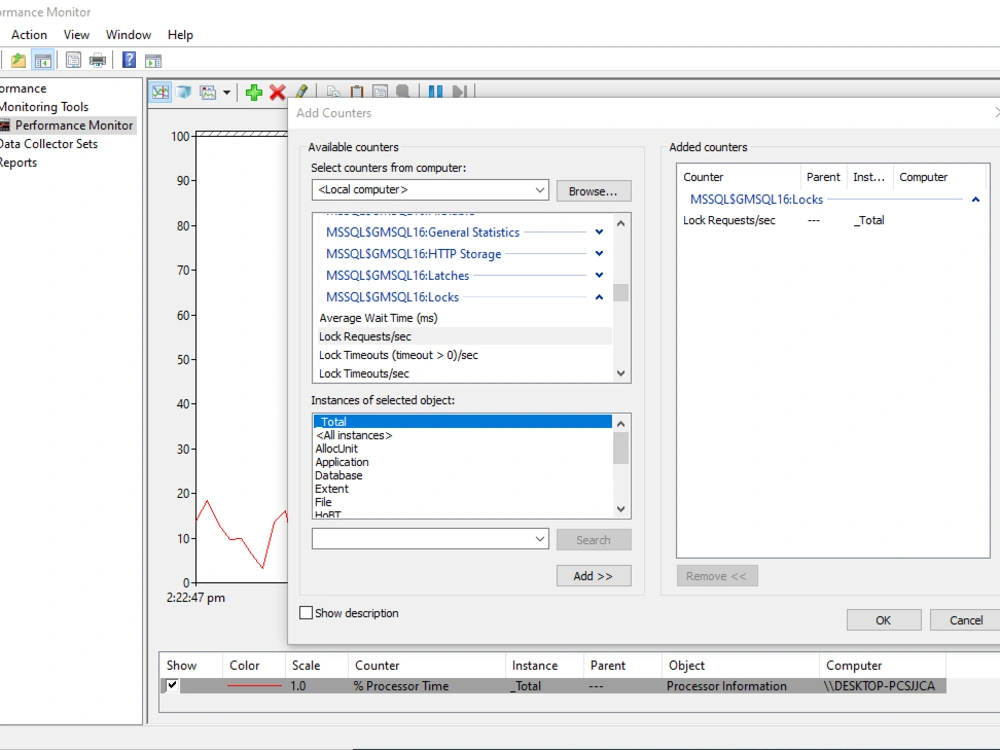
Task: Click the Properties sheet toolbar icon
Action: pos(73,61)
